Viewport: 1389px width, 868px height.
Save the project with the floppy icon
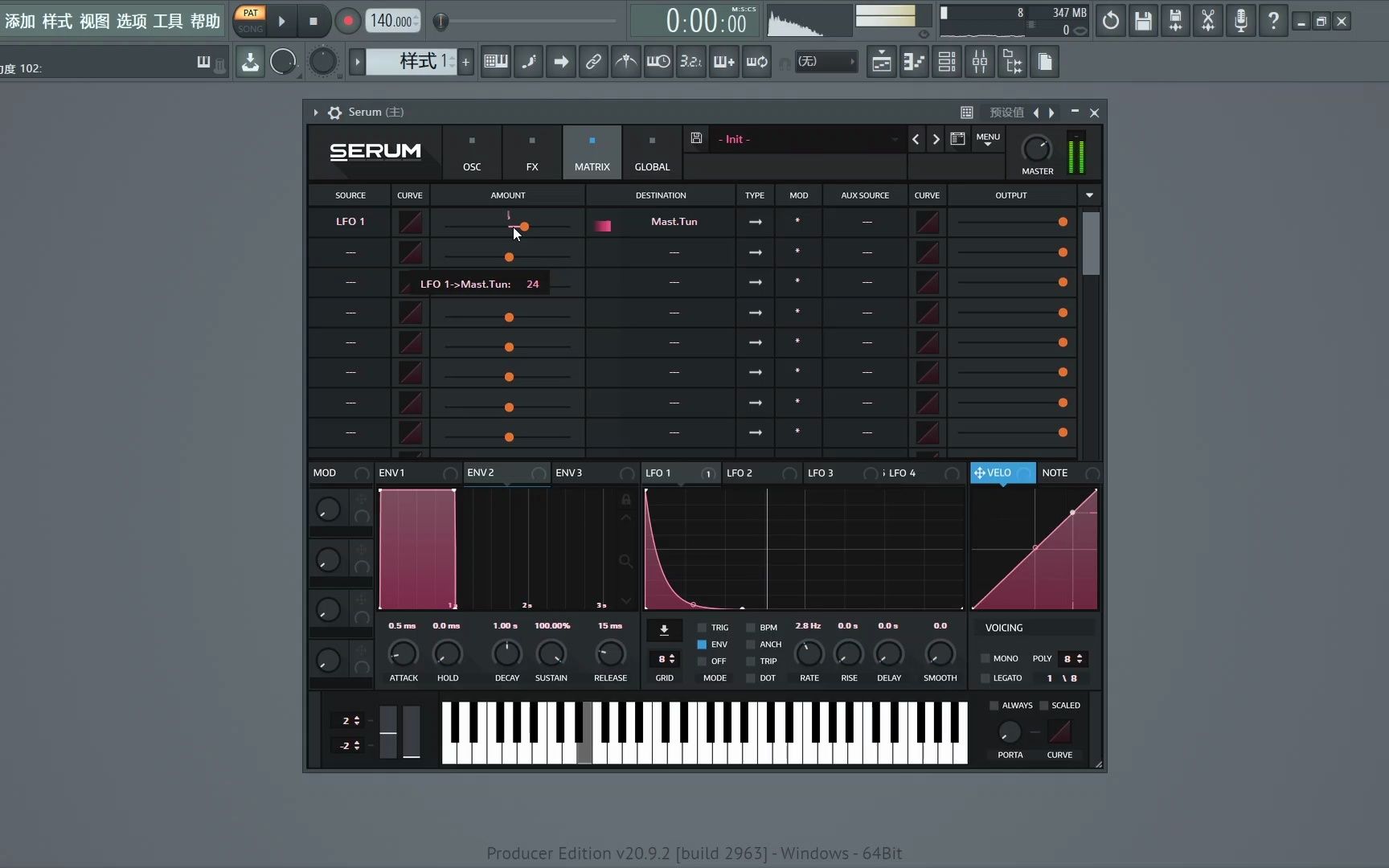[1143, 21]
